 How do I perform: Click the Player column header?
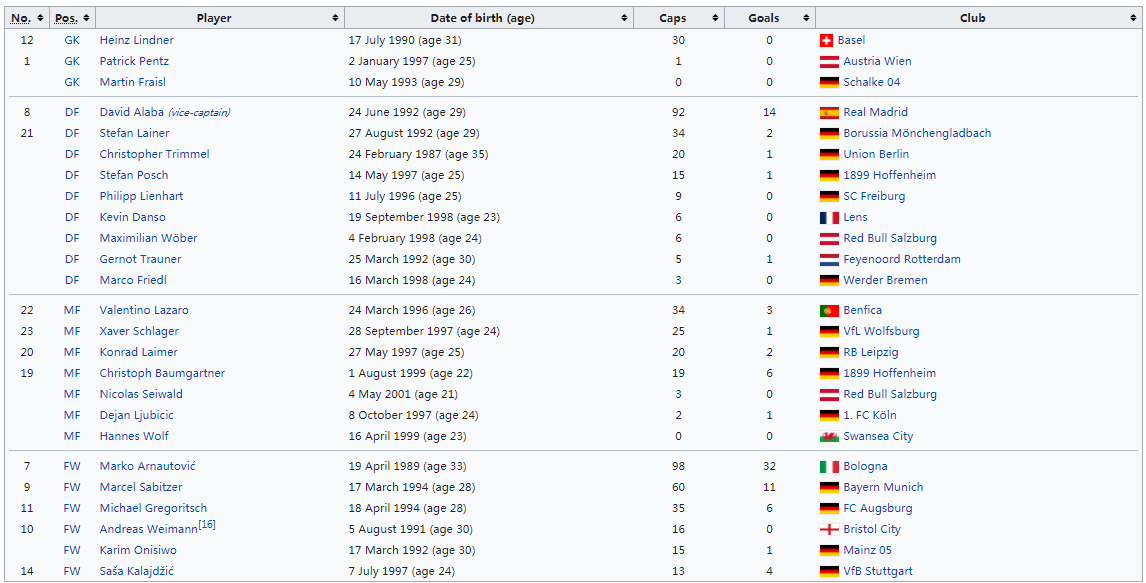click(214, 18)
